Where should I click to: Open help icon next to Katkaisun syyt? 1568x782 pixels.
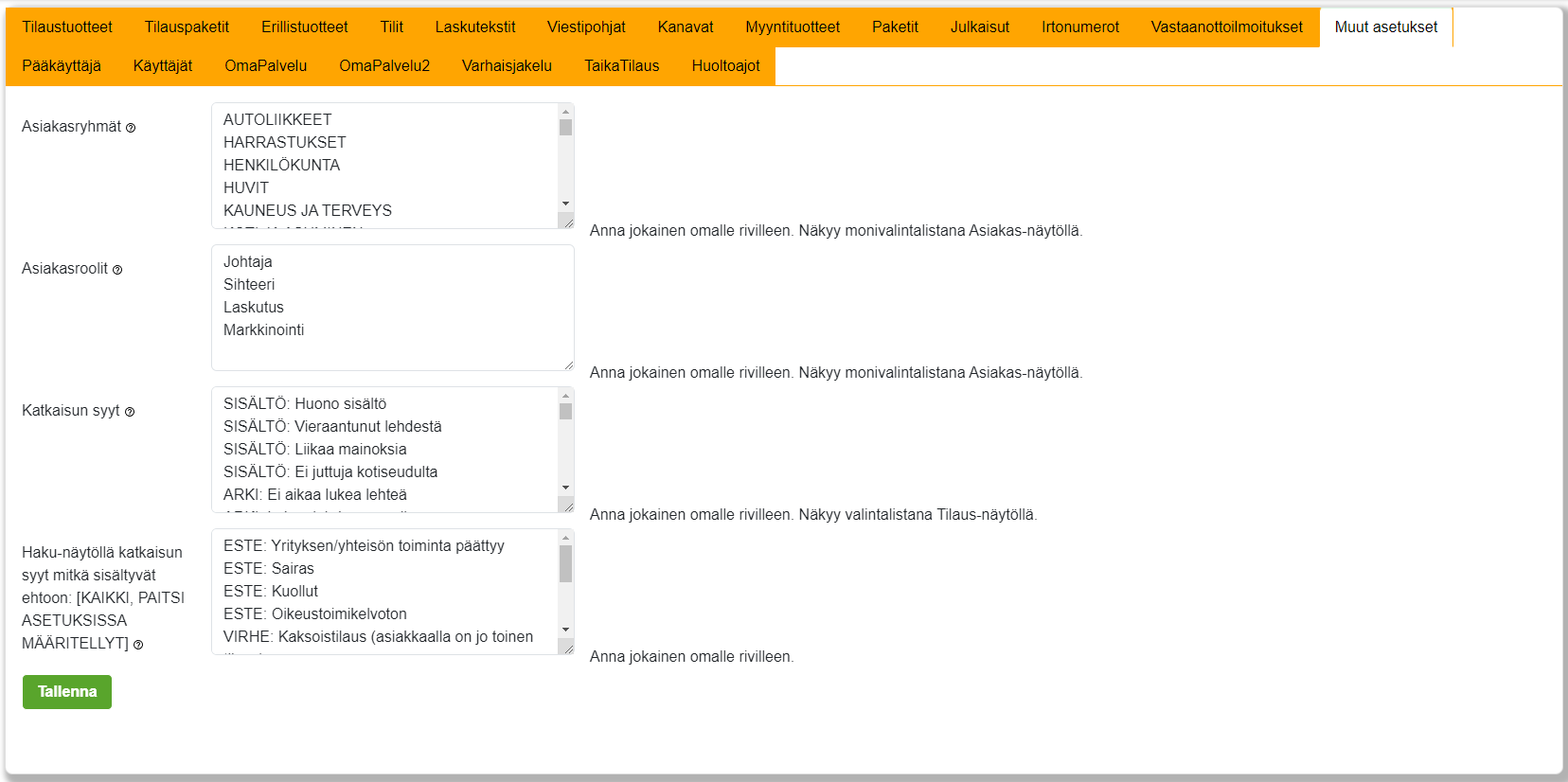click(130, 412)
